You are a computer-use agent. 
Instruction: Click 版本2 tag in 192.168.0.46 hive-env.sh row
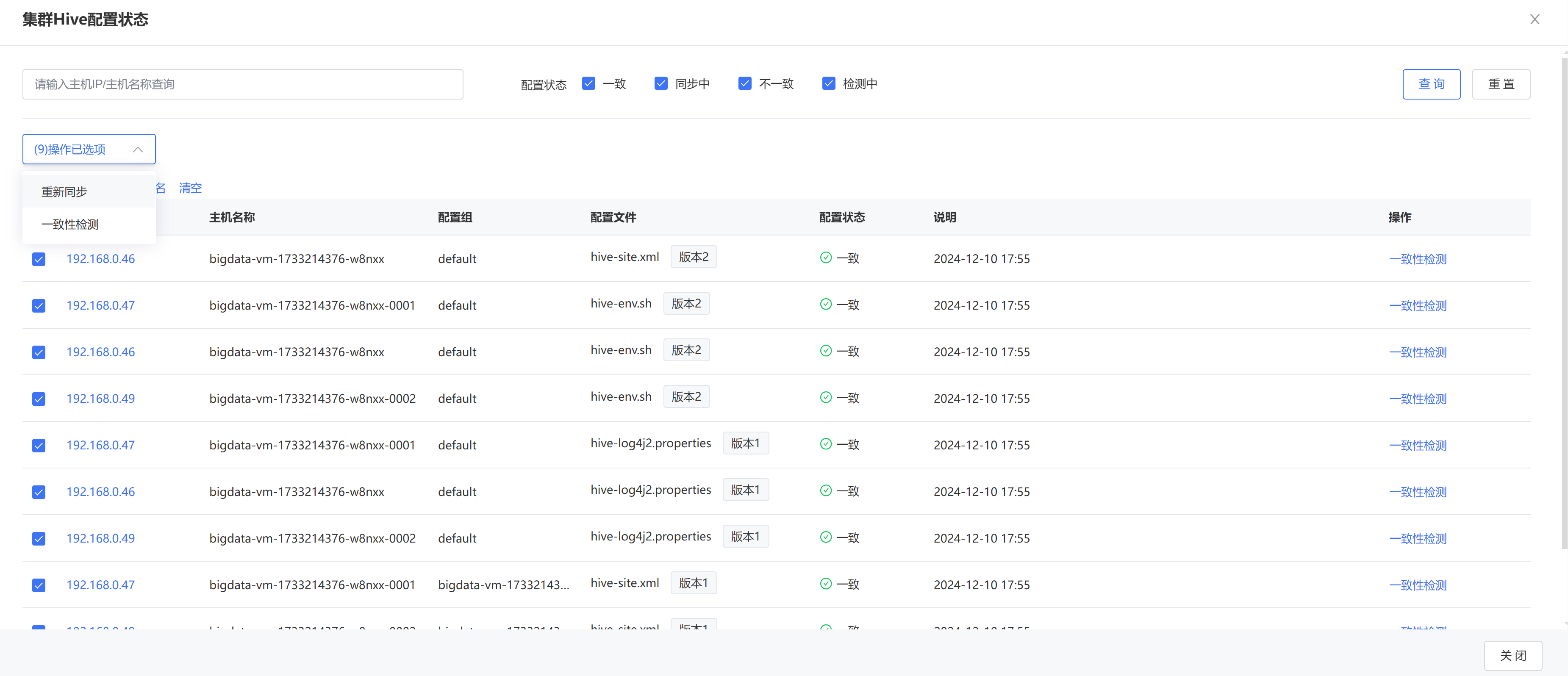[686, 350]
